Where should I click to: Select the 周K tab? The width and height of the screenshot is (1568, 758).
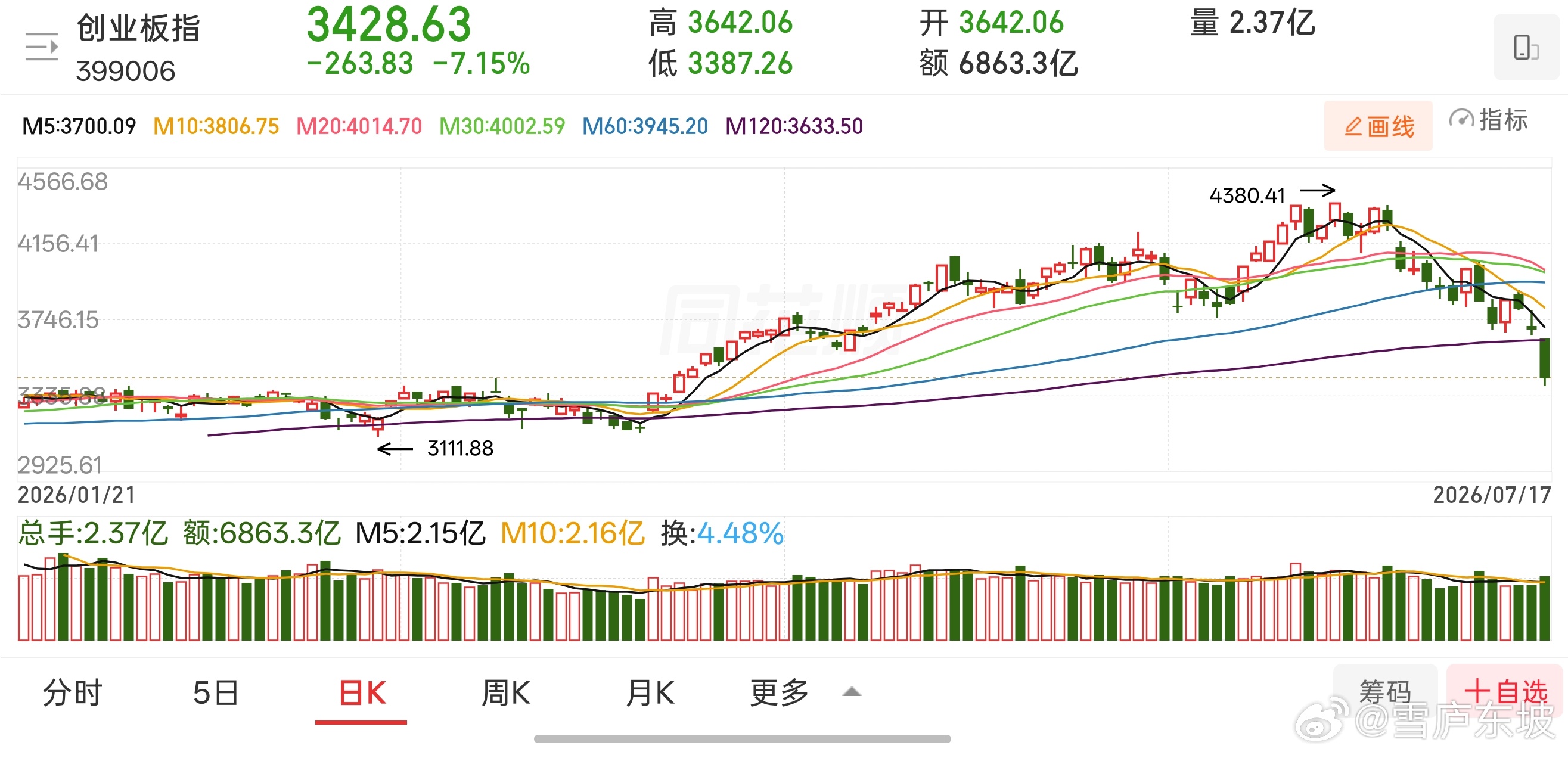tap(506, 693)
